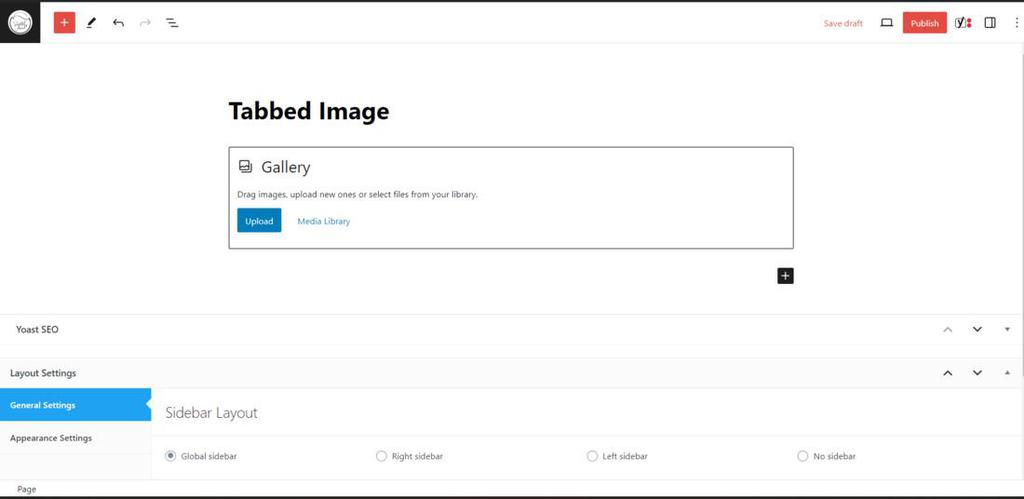Image resolution: width=1024 pixels, height=499 pixels.
Task: Switch to Appearance Settings tab
Action: 51,438
